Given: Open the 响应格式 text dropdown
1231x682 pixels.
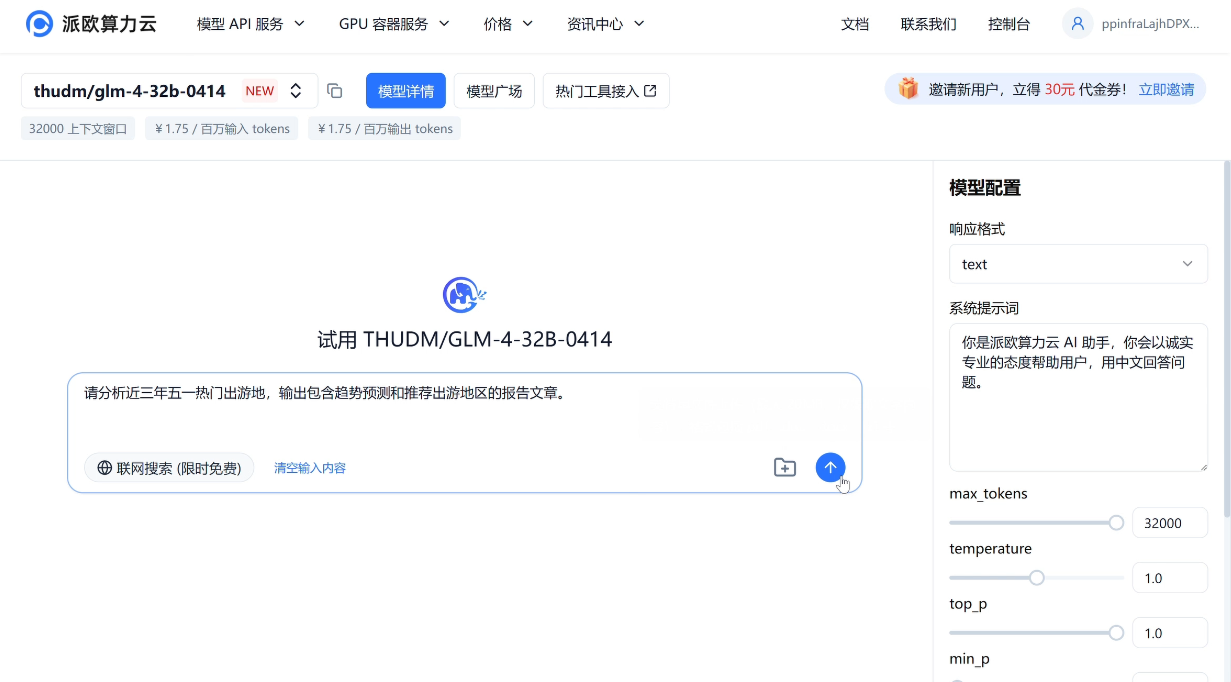Looking at the screenshot, I should pos(1078,264).
